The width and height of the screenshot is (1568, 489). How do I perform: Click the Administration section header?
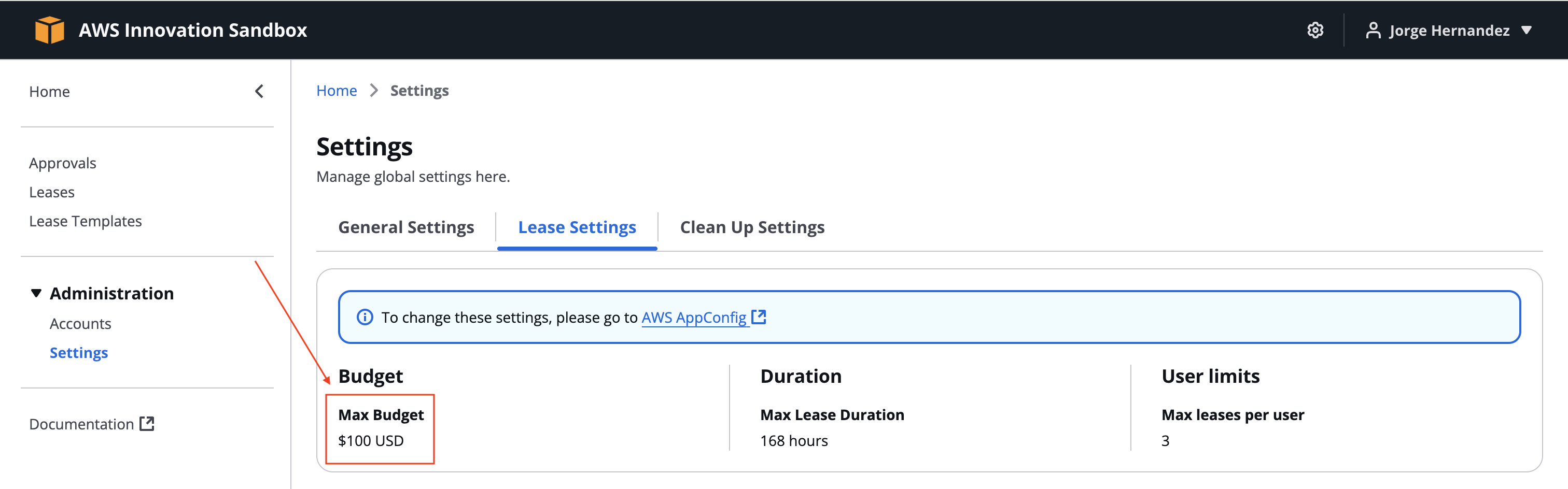tap(112, 293)
